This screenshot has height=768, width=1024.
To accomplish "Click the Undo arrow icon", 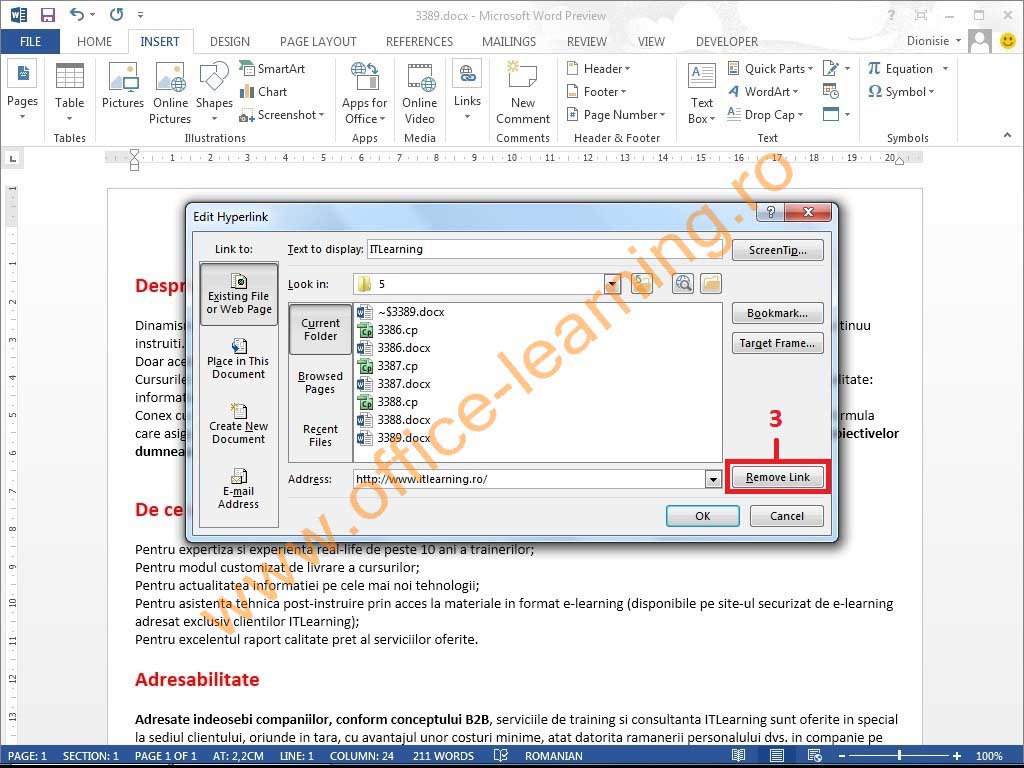I will [77, 14].
